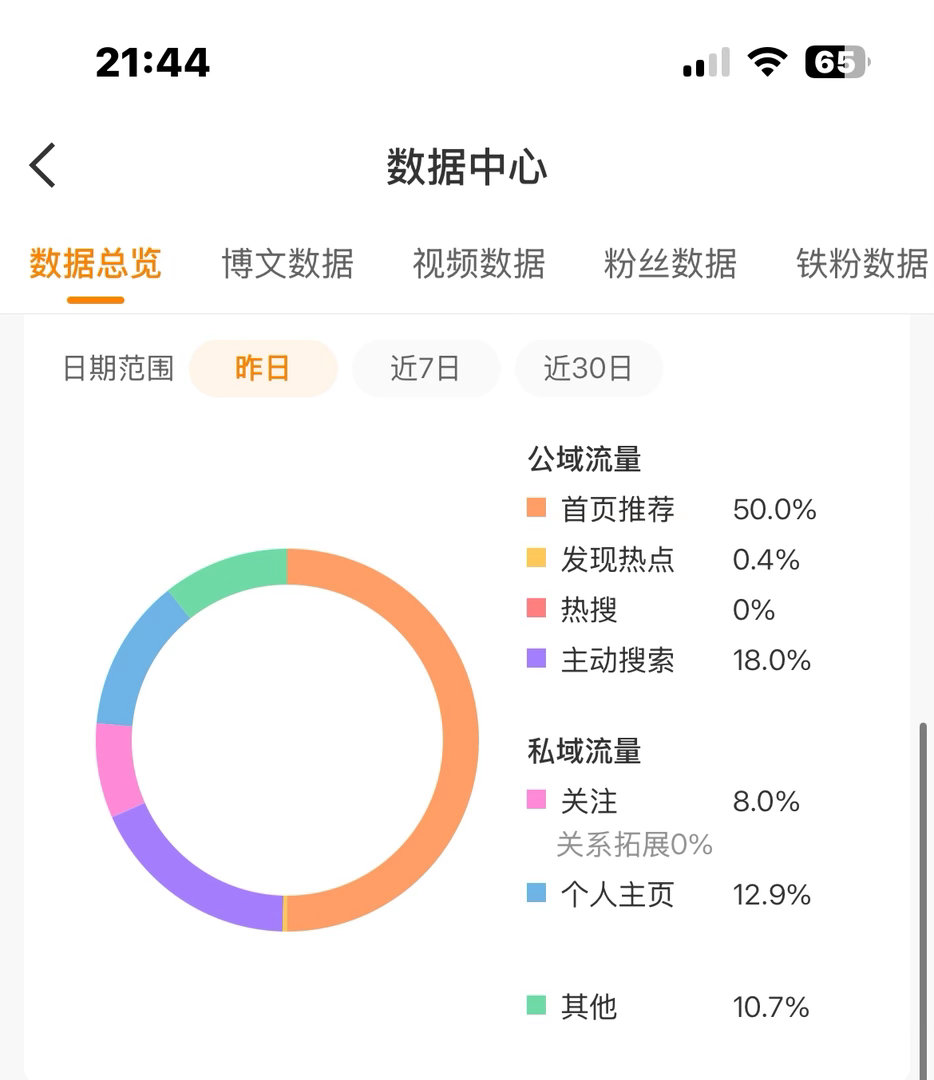934x1080 pixels.
Task: Click the orange 首页推荐 legend swatch
Action: pyautogui.click(x=536, y=508)
